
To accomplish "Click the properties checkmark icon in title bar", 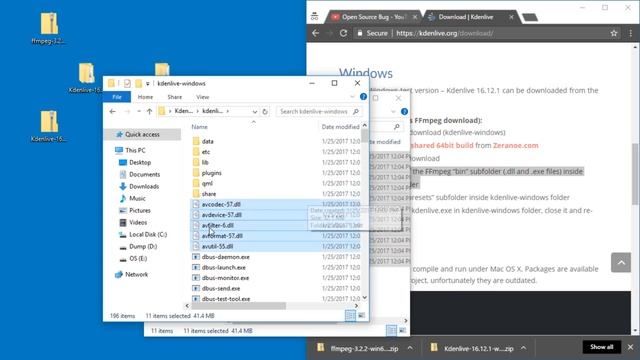I will pos(127,83).
